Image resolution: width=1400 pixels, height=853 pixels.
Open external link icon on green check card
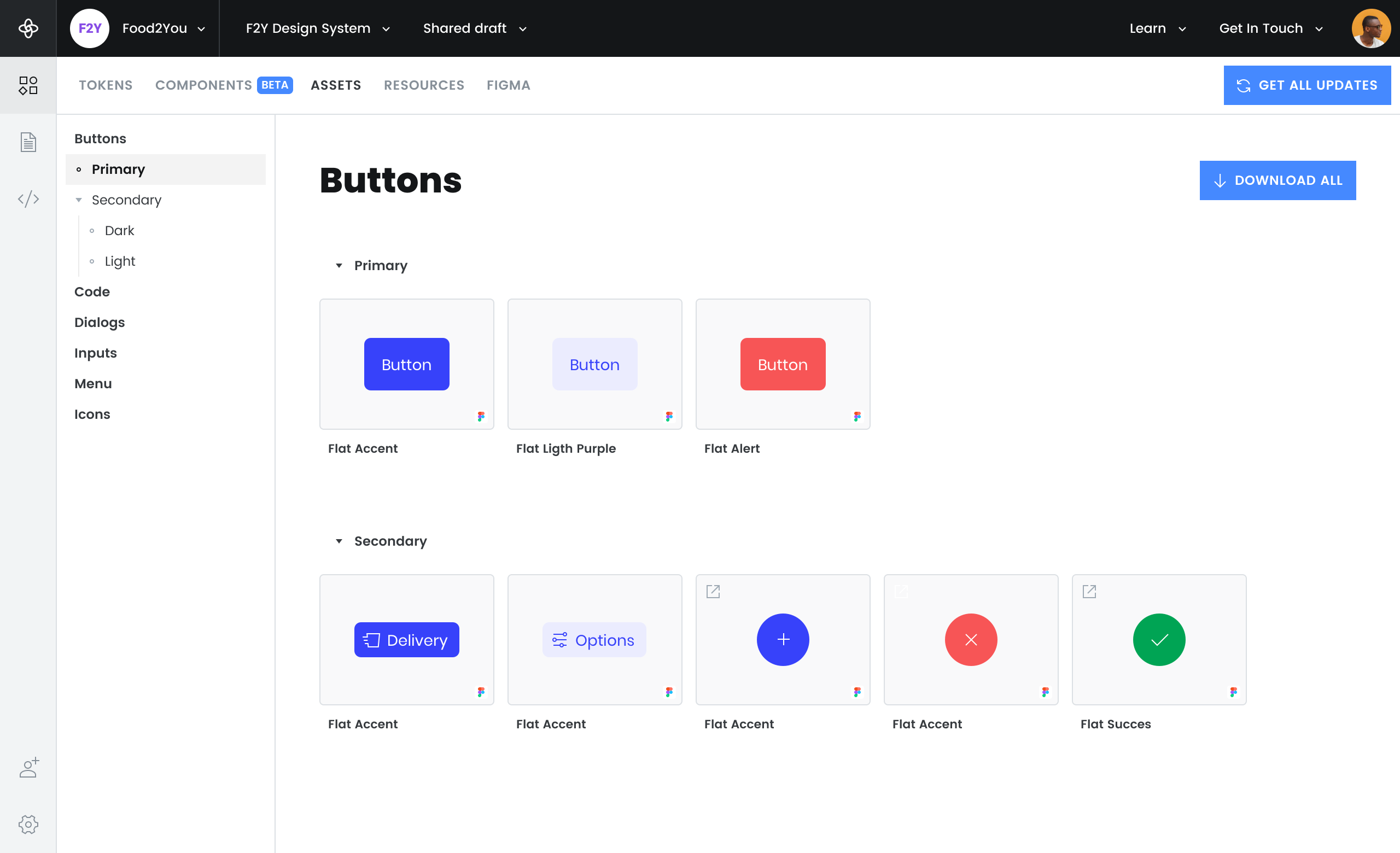tap(1089, 591)
